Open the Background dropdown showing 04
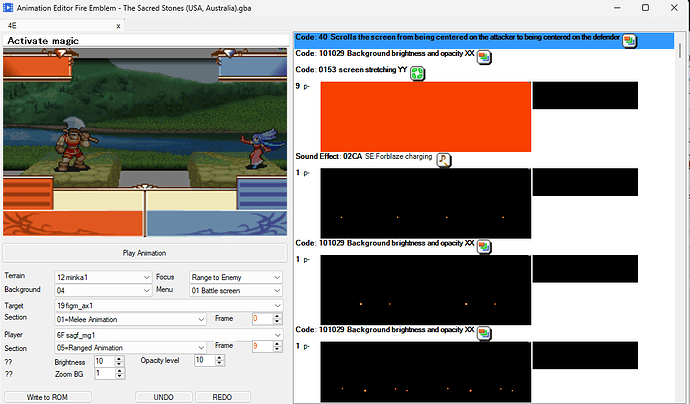 pos(103,290)
